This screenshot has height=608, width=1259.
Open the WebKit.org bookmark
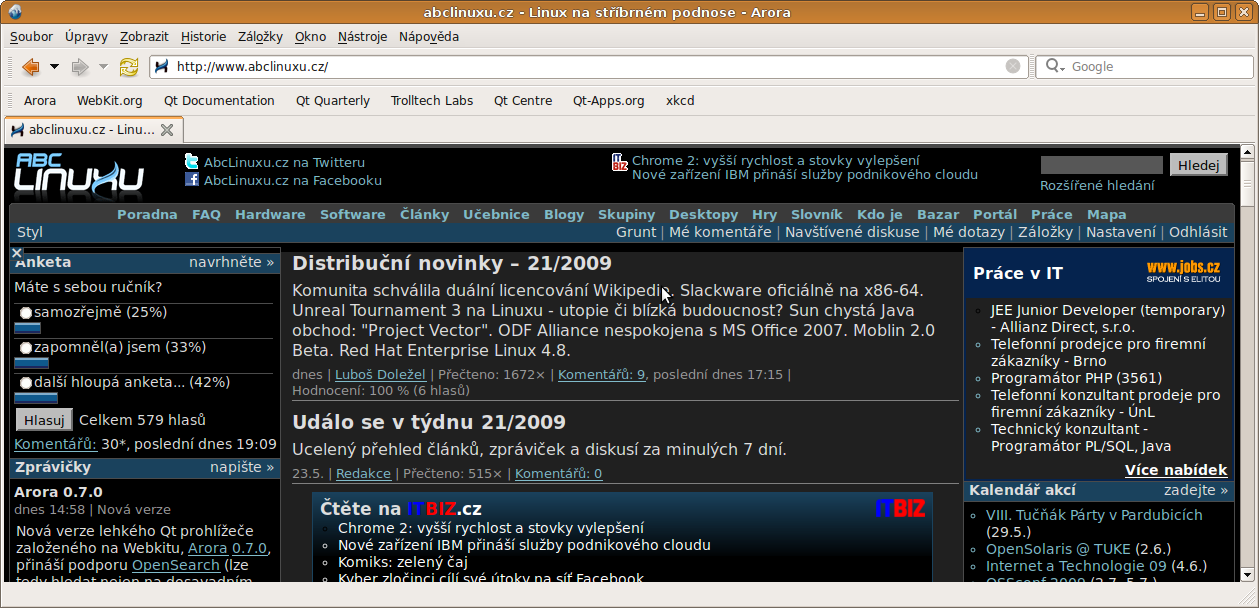click(110, 101)
